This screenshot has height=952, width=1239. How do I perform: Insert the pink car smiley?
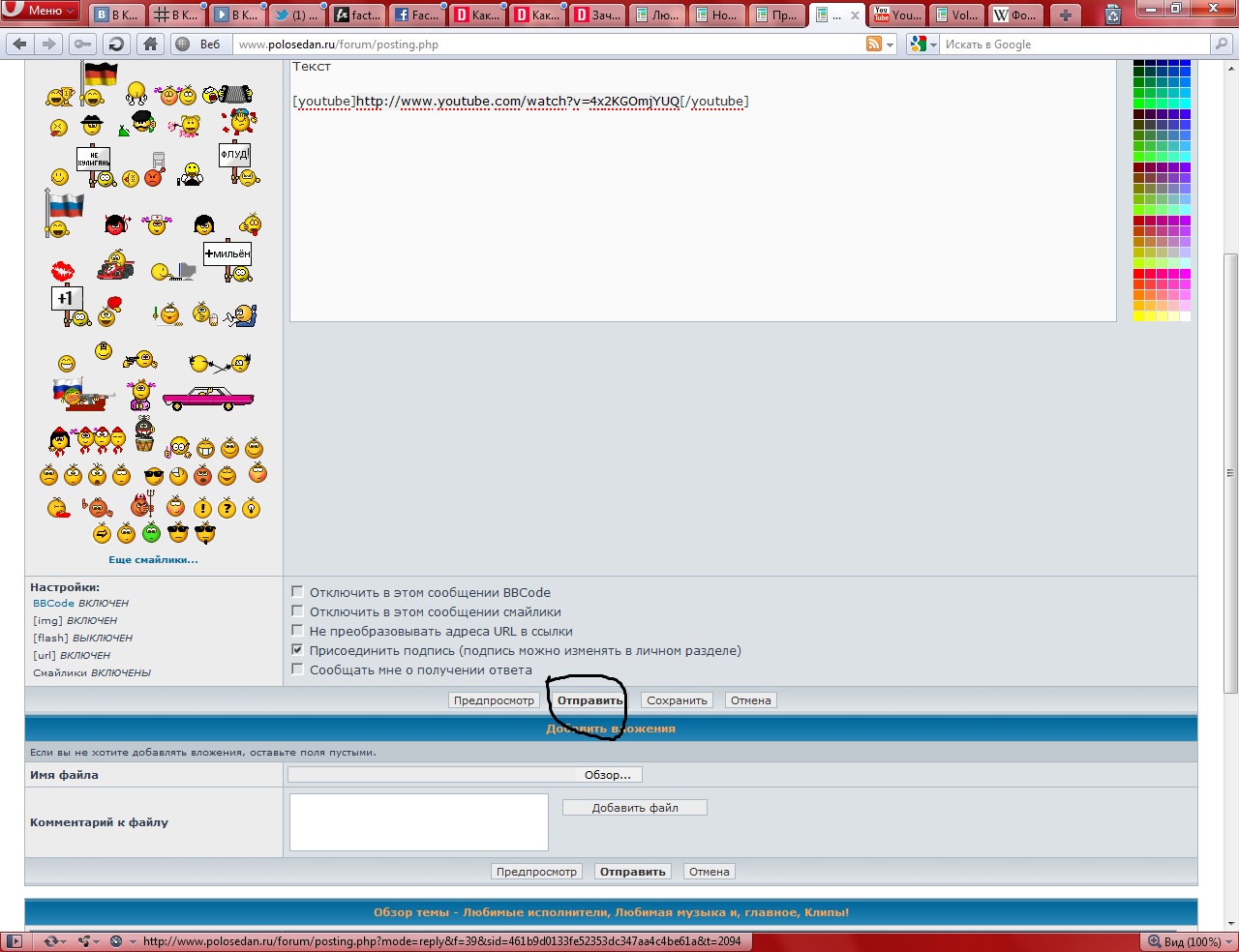pyautogui.click(x=208, y=398)
